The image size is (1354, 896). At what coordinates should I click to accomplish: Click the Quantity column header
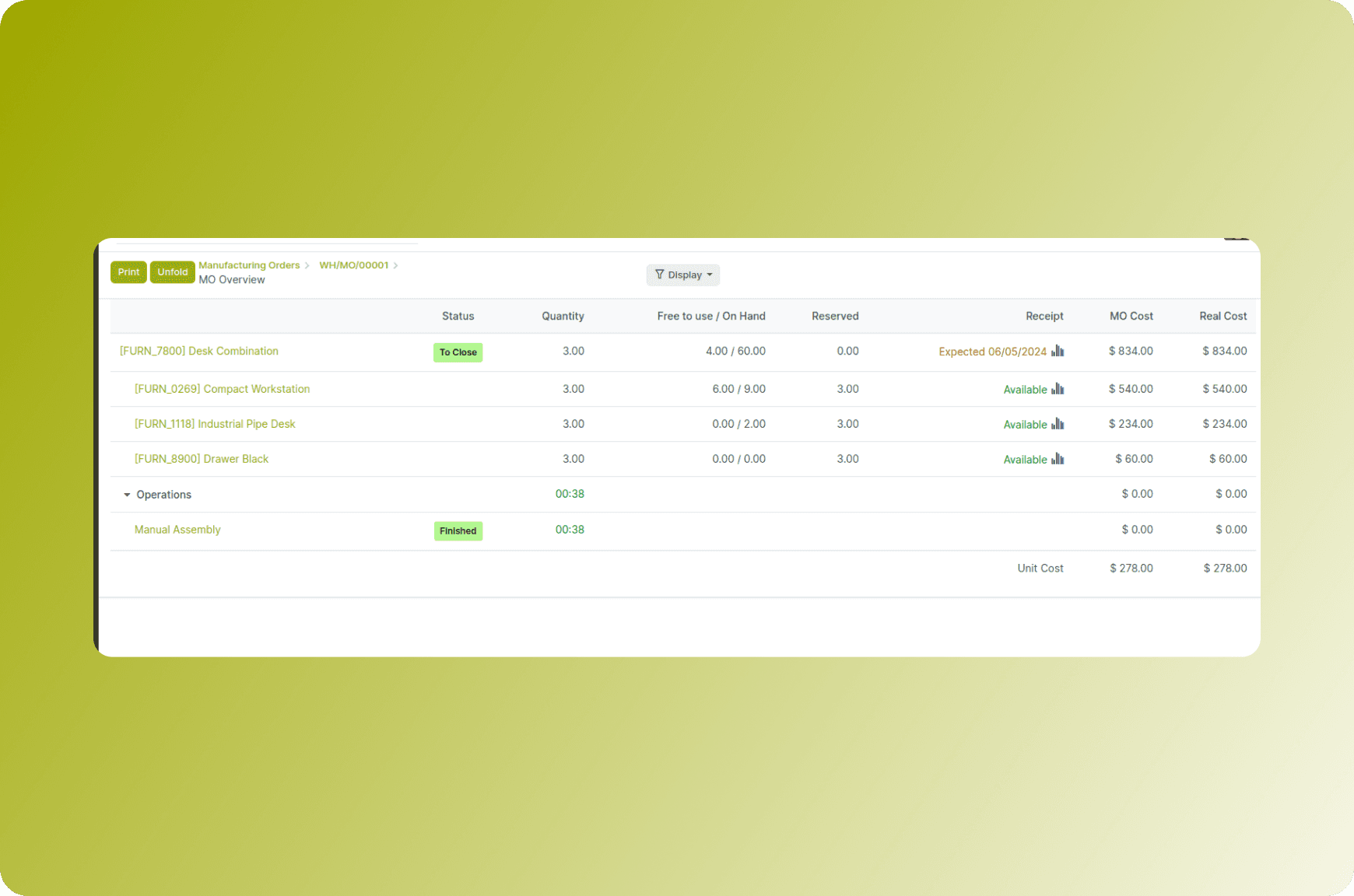(x=563, y=316)
